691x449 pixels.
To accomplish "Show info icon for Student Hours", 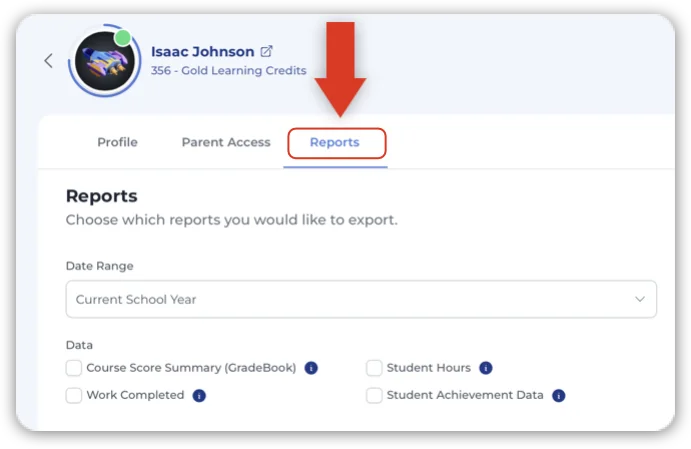I will point(486,368).
